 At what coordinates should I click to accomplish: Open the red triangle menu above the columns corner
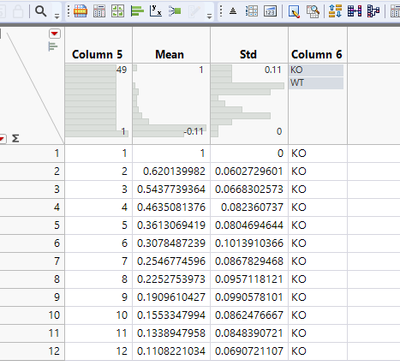coord(55,34)
